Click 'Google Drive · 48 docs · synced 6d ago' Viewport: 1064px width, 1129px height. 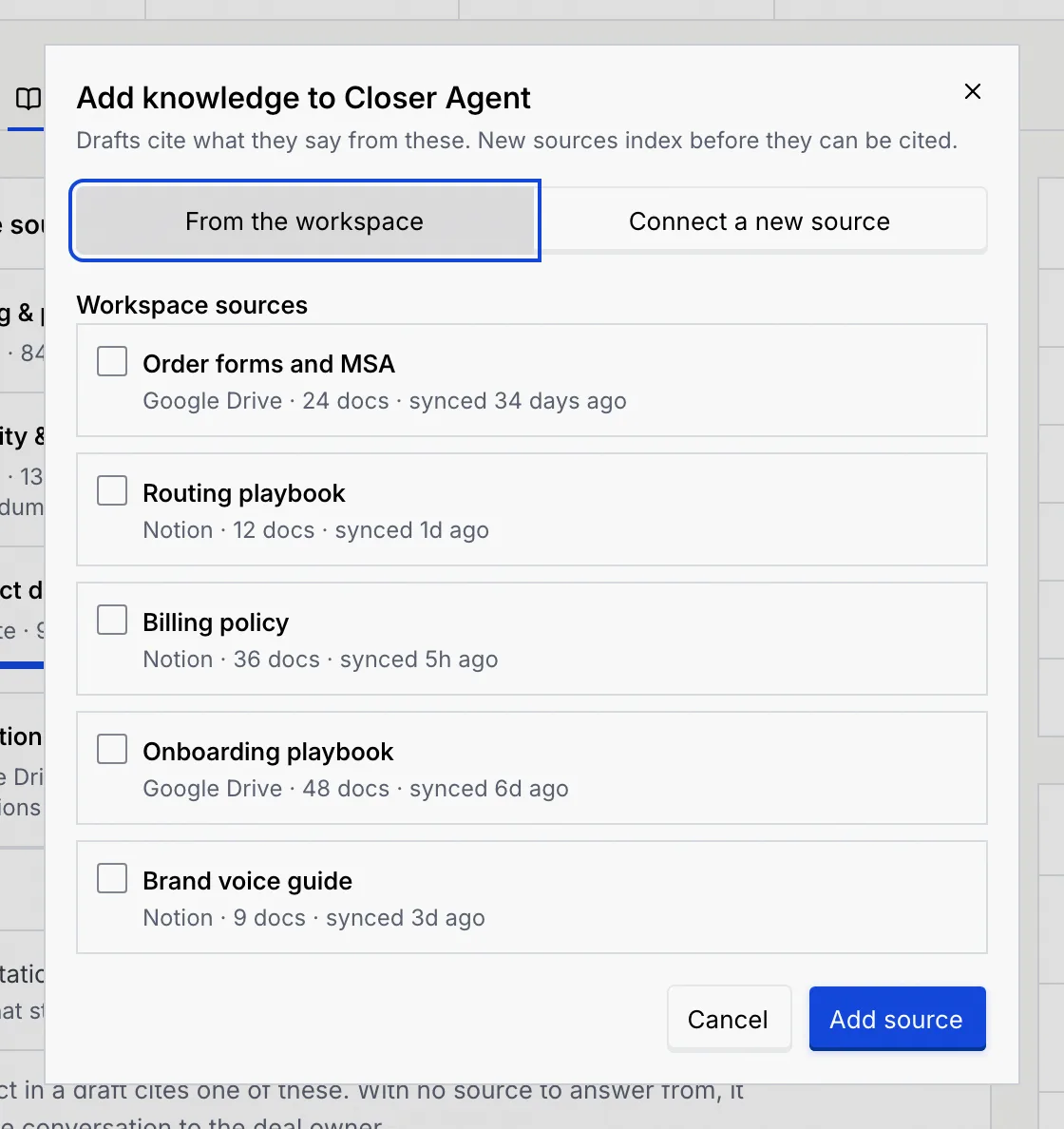(355, 789)
